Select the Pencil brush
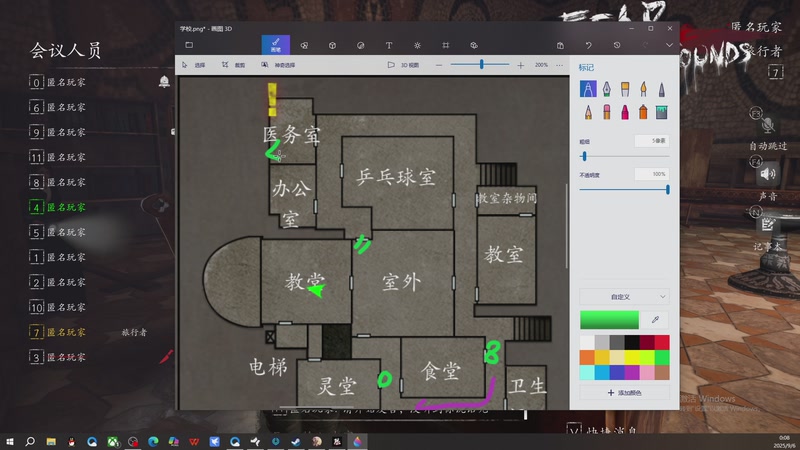Screen dimensions: 800x450 pos(588,112)
